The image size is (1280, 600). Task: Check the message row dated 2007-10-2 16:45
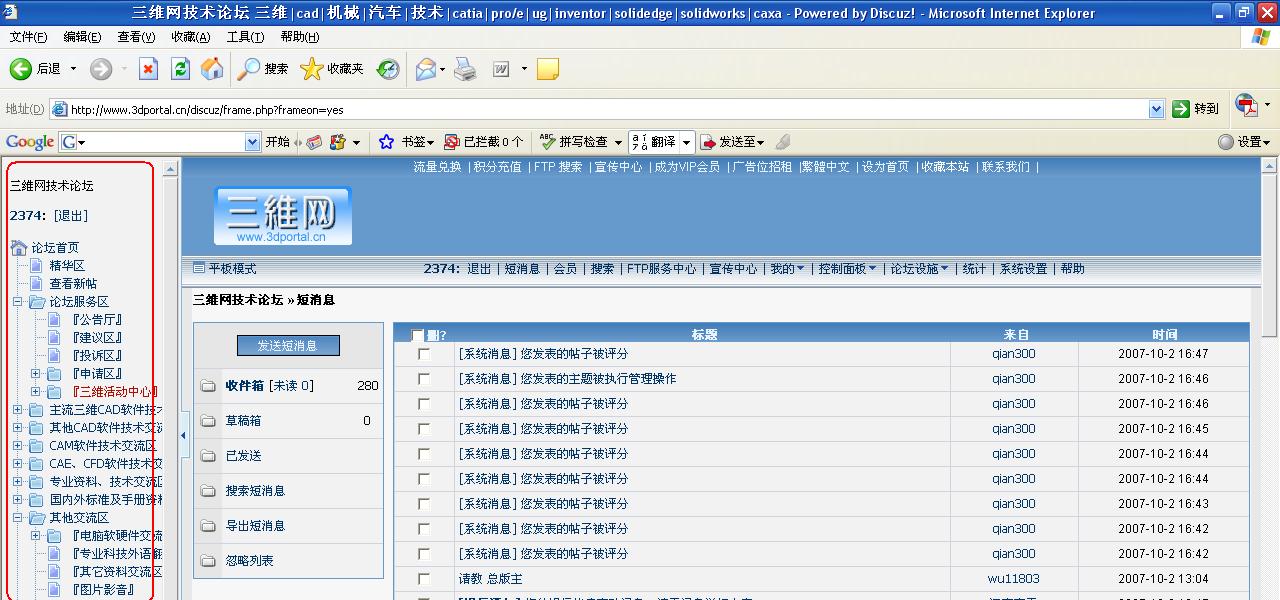424,429
